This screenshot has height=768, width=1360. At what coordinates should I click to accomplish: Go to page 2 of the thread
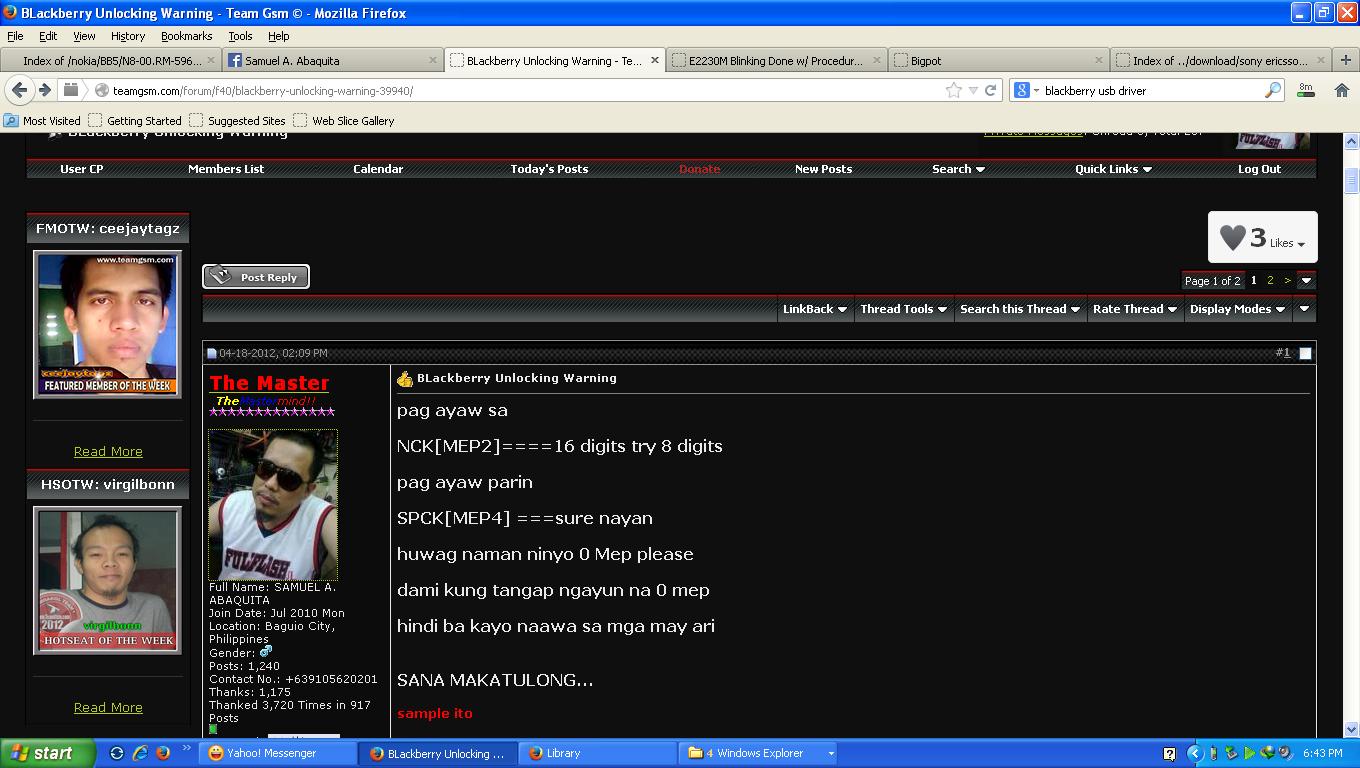[x=1270, y=281]
